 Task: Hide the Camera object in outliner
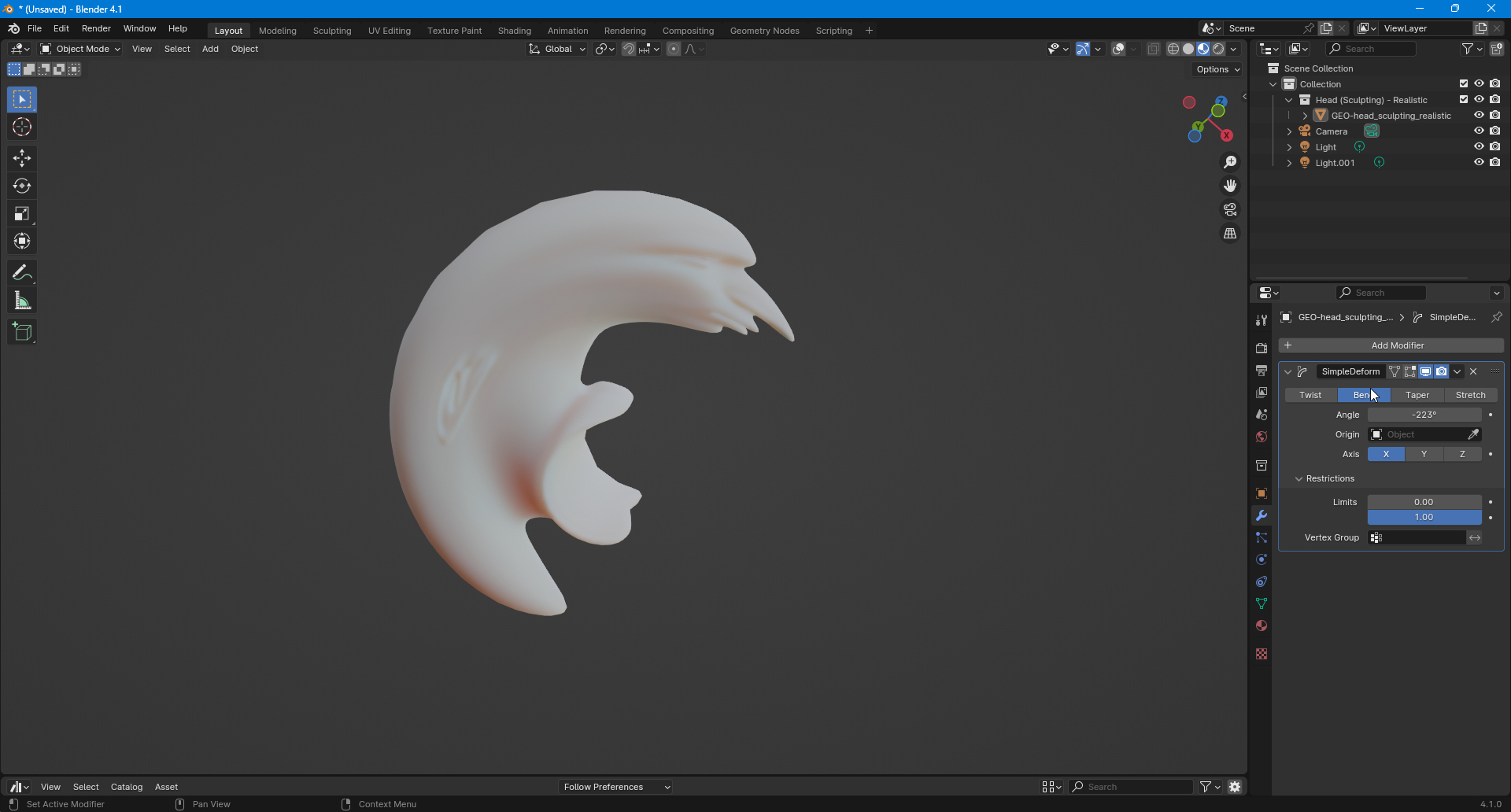[1479, 131]
